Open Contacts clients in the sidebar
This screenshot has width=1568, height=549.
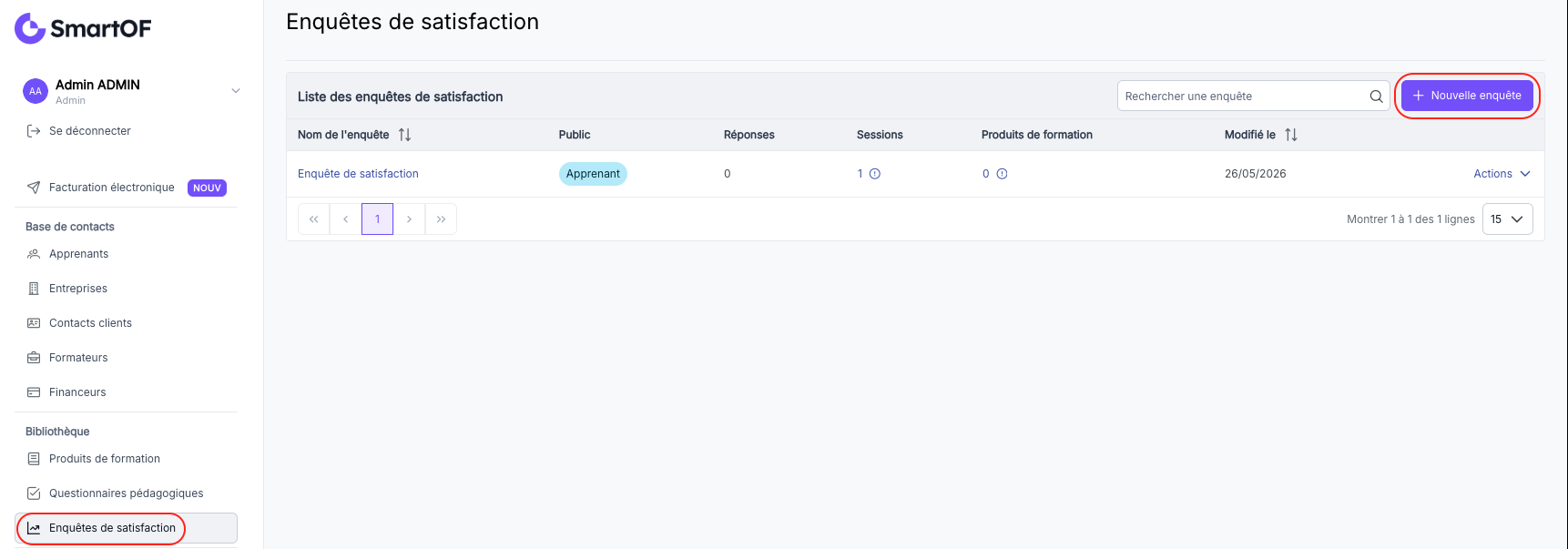click(x=90, y=323)
